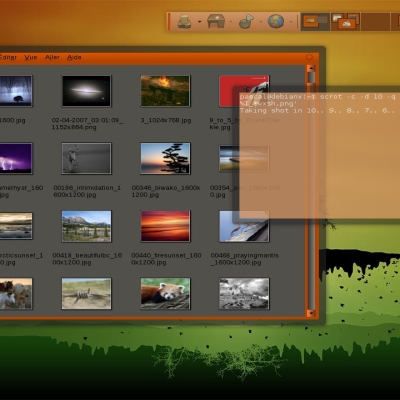
Task: Click the amethyst file name label
Action: tap(21, 191)
